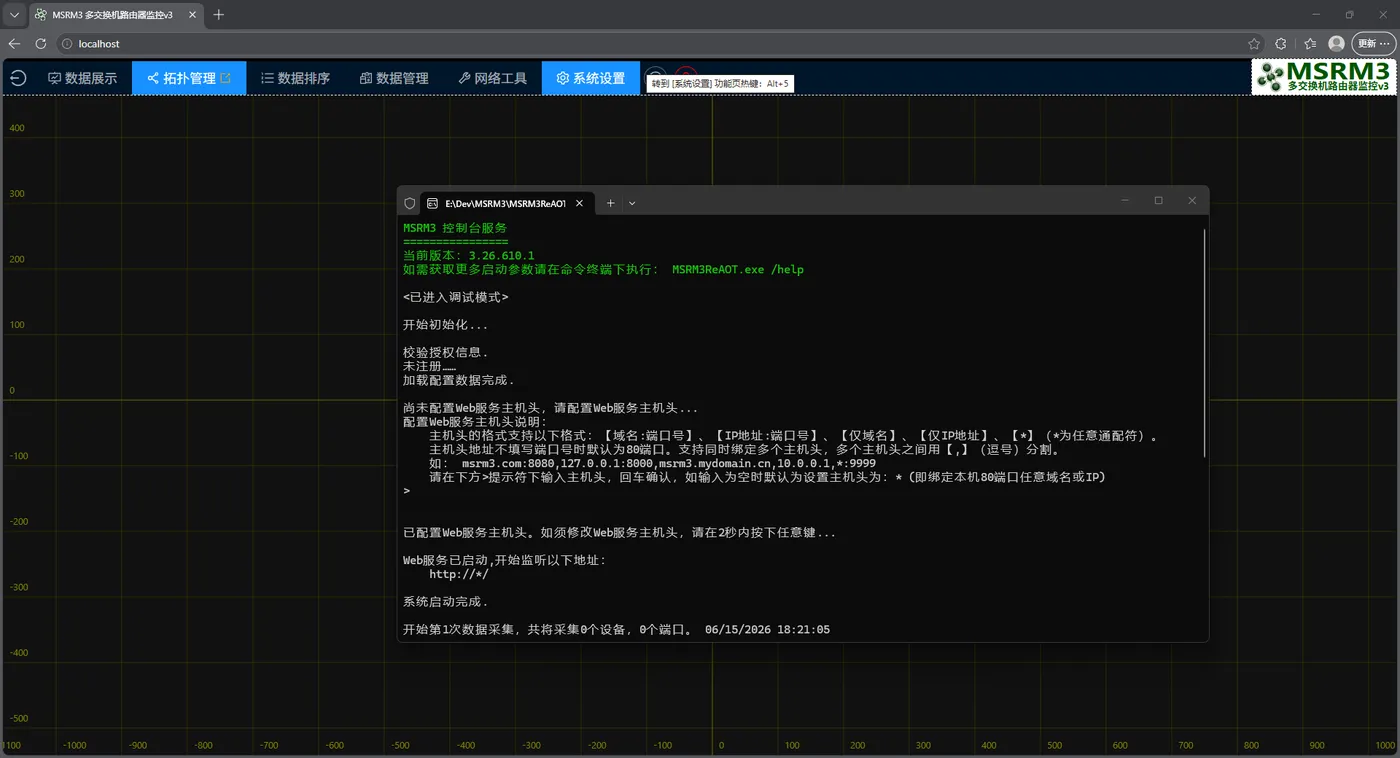The height and width of the screenshot is (758, 1400).
Task: Click the '当前版本: 3.26.610.1' line
Action: coord(469,256)
